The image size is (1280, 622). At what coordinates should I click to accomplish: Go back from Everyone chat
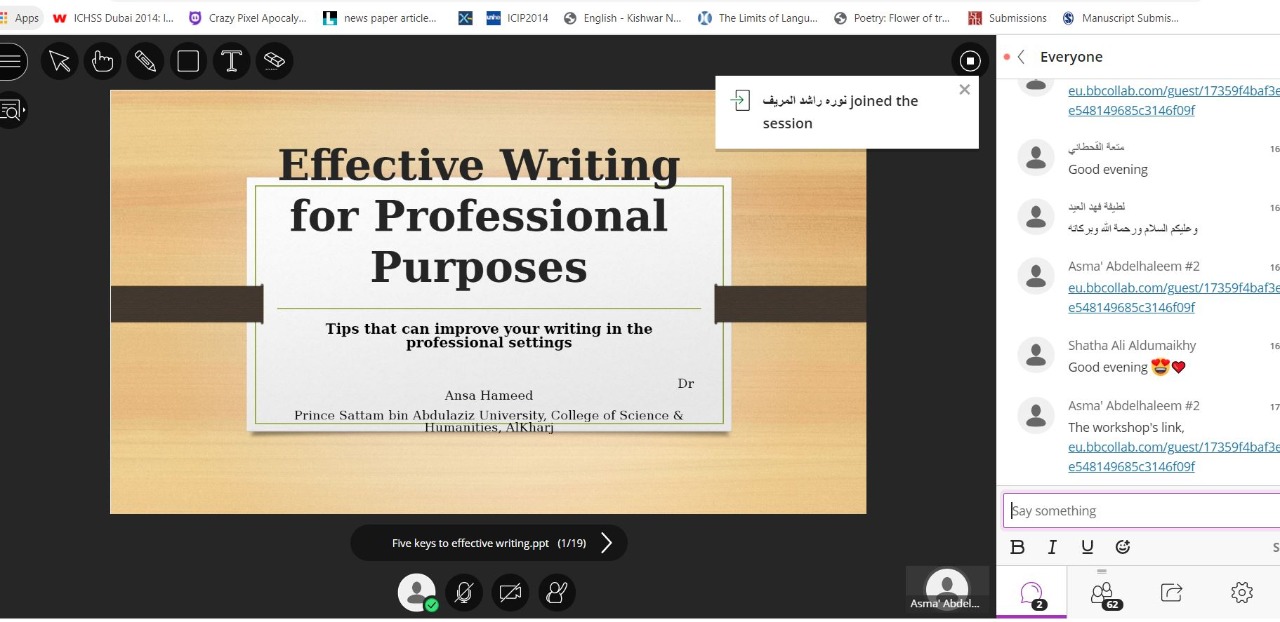coord(1021,57)
